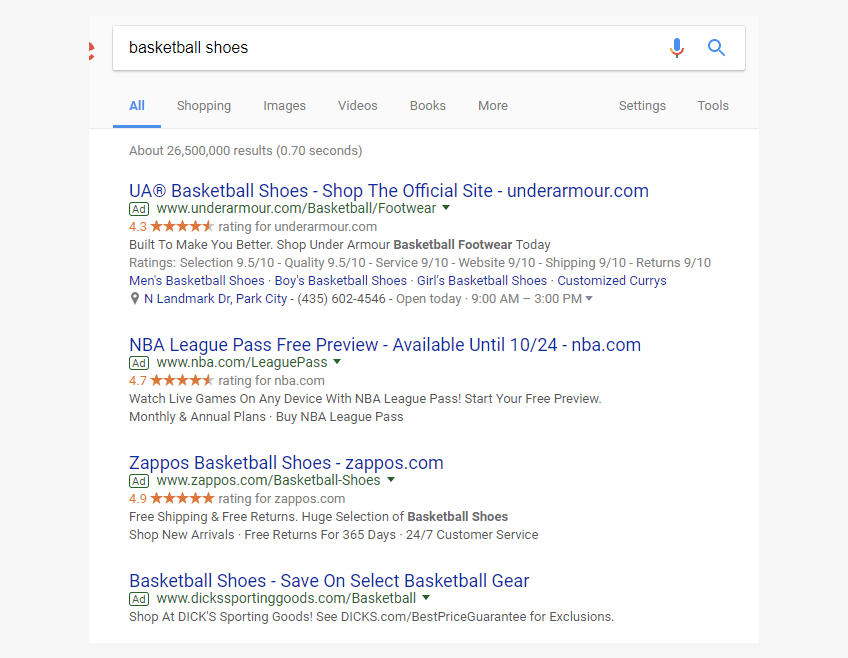848x658 pixels.
Task: Open the More menu
Action: coord(493,106)
